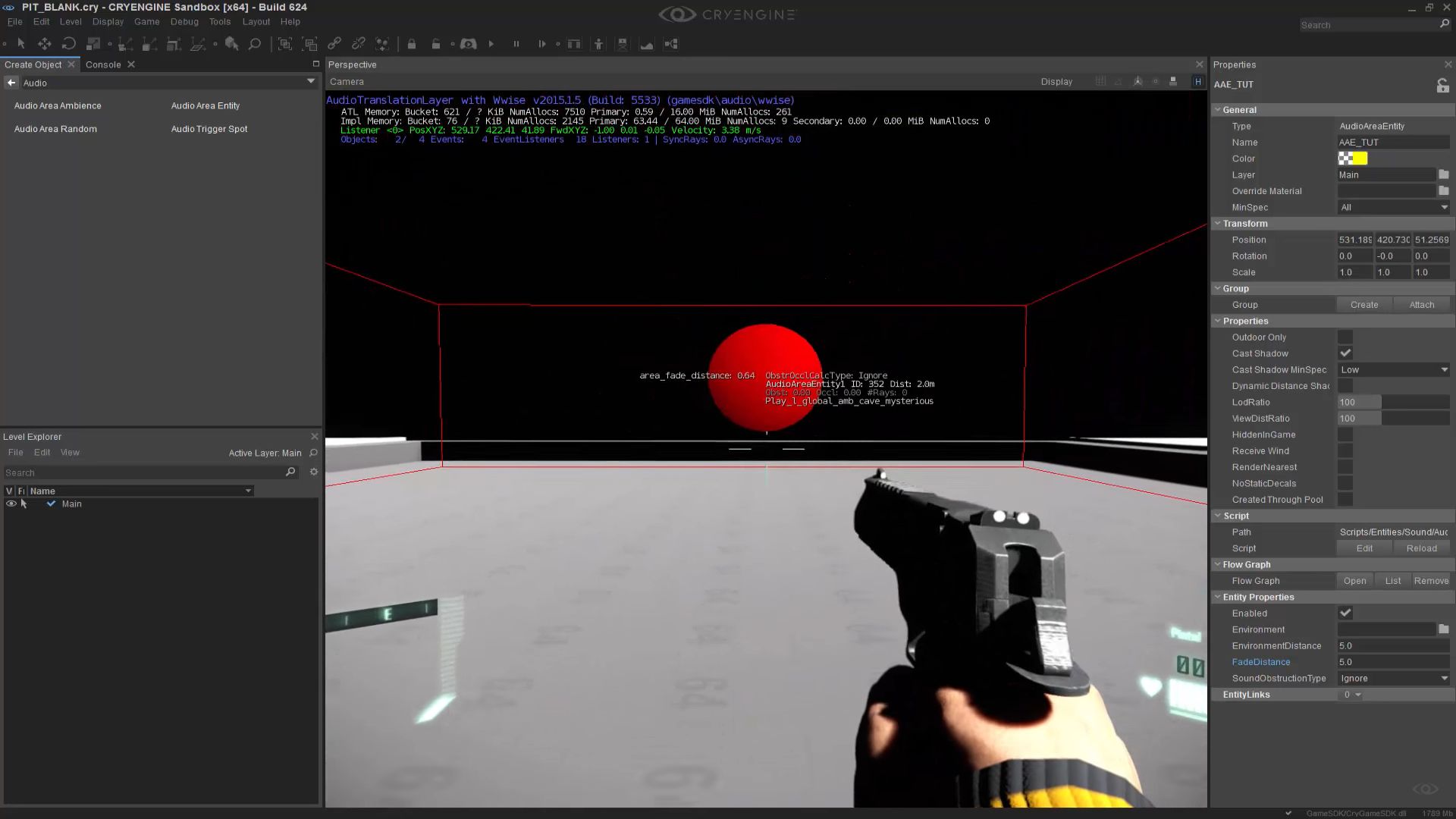This screenshot has width=1456, height=819.
Task: Open the SoundObstructionType dropdown
Action: coord(1393,679)
